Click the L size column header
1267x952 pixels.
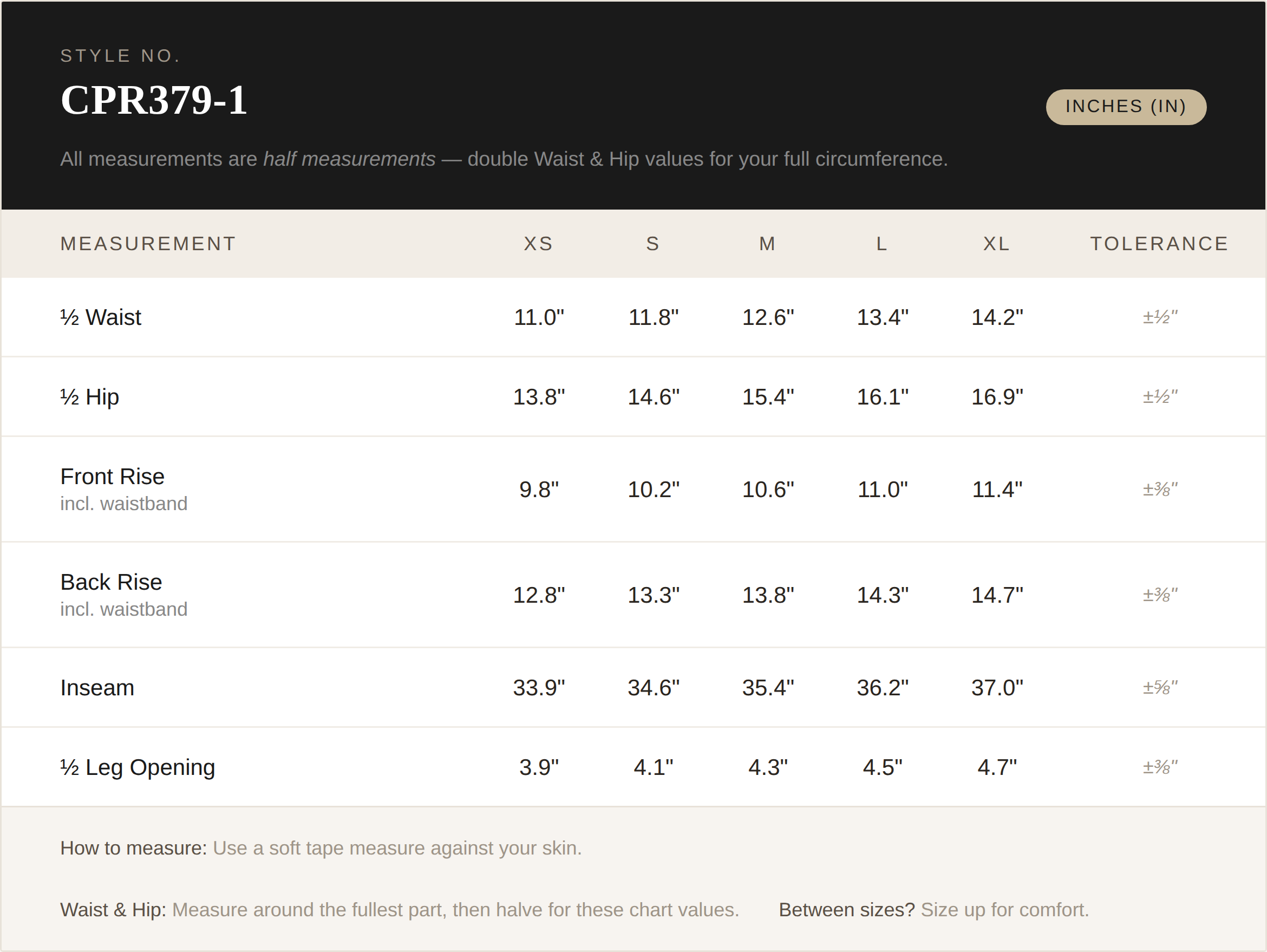(882, 244)
